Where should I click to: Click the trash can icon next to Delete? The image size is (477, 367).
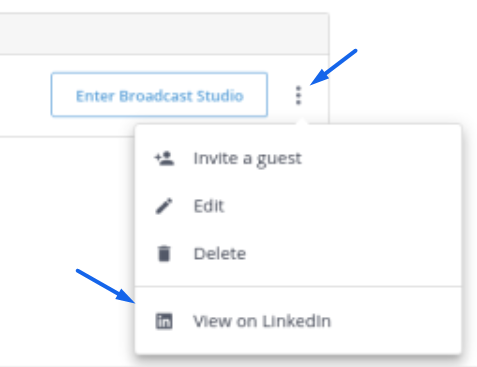[164, 254]
